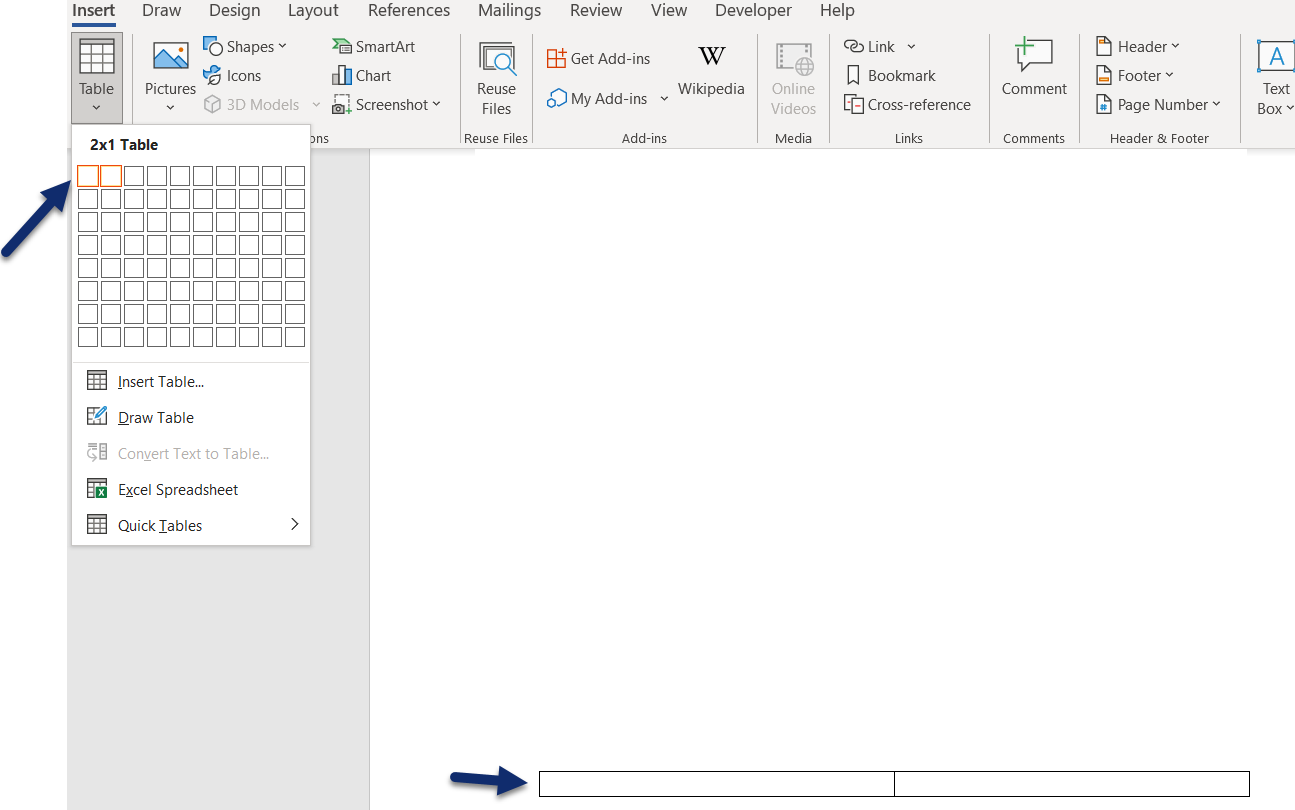Image resolution: width=1295 pixels, height=810 pixels.
Task: Click the Header page icon
Action: click(x=1104, y=46)
